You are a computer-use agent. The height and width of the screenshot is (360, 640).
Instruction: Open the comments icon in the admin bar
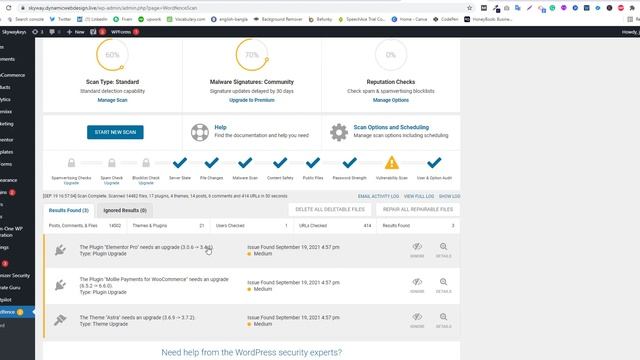tap(55, 32)
